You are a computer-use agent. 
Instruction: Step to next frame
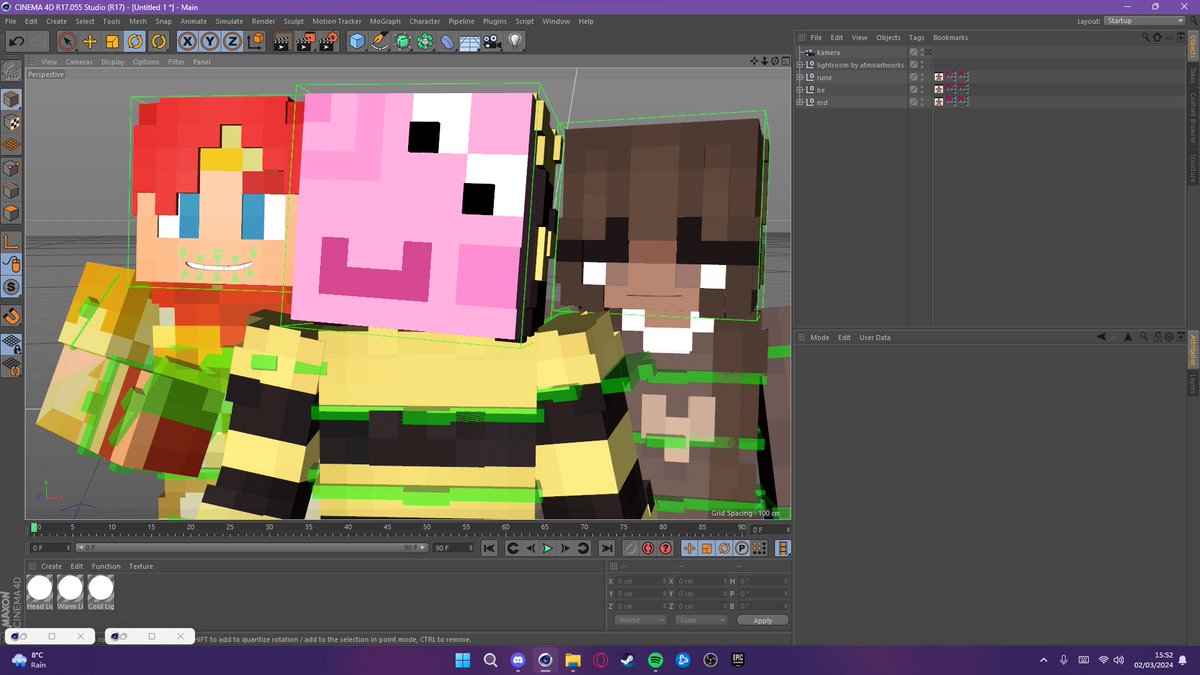point(565,548)
